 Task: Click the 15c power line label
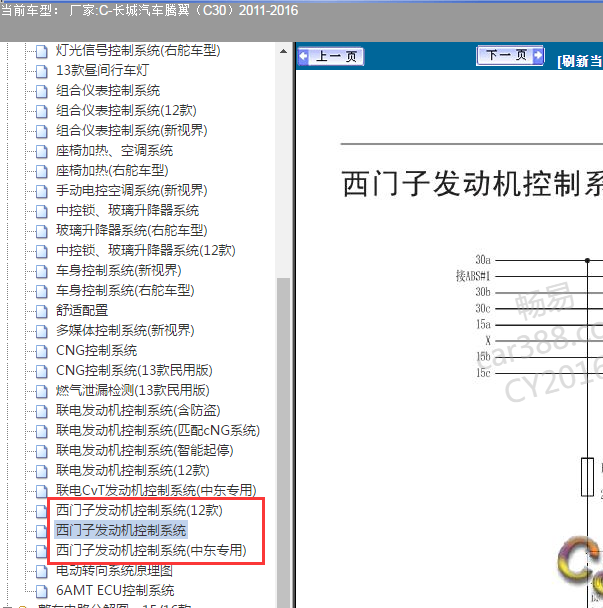pos(483,373)
